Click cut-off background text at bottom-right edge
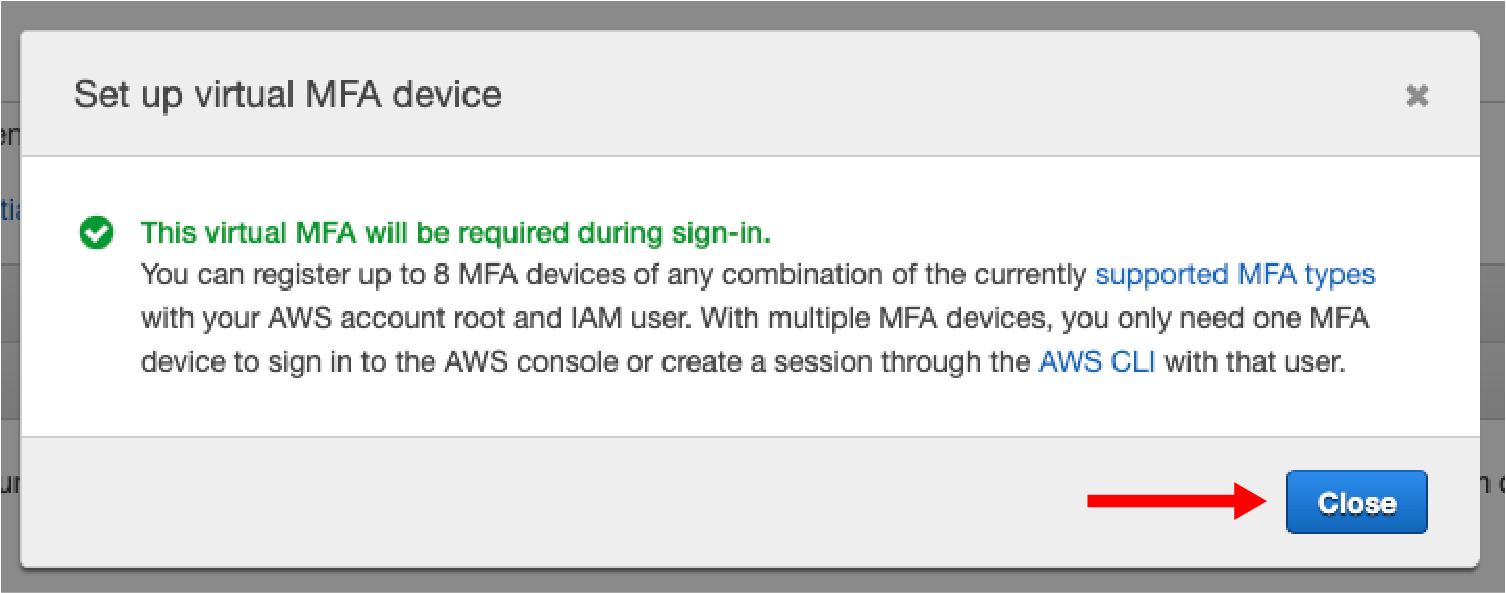The height and width of the screenshot is (593, 1506). pos(1494,486)
